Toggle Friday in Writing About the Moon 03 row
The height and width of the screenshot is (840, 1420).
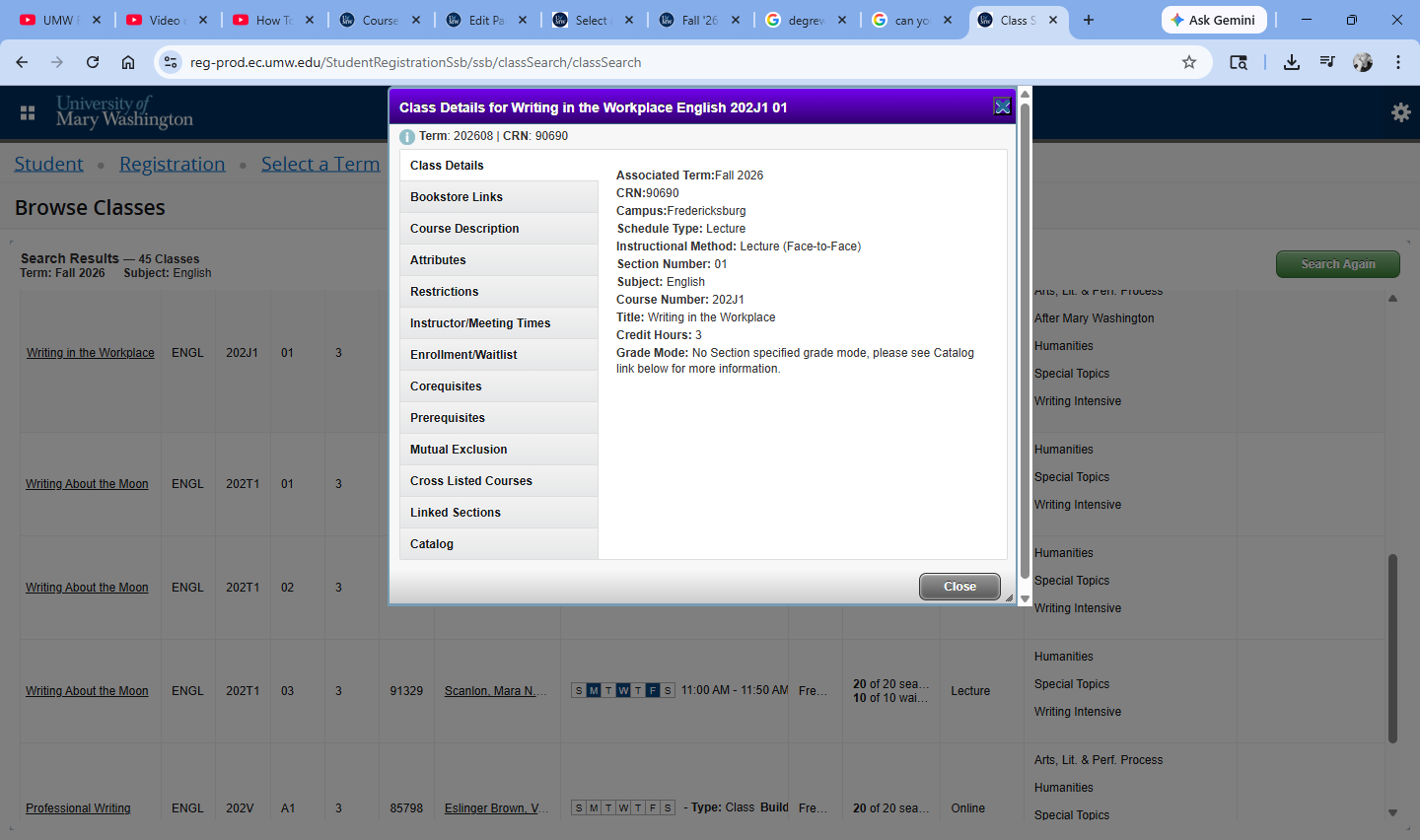point(653,691)
